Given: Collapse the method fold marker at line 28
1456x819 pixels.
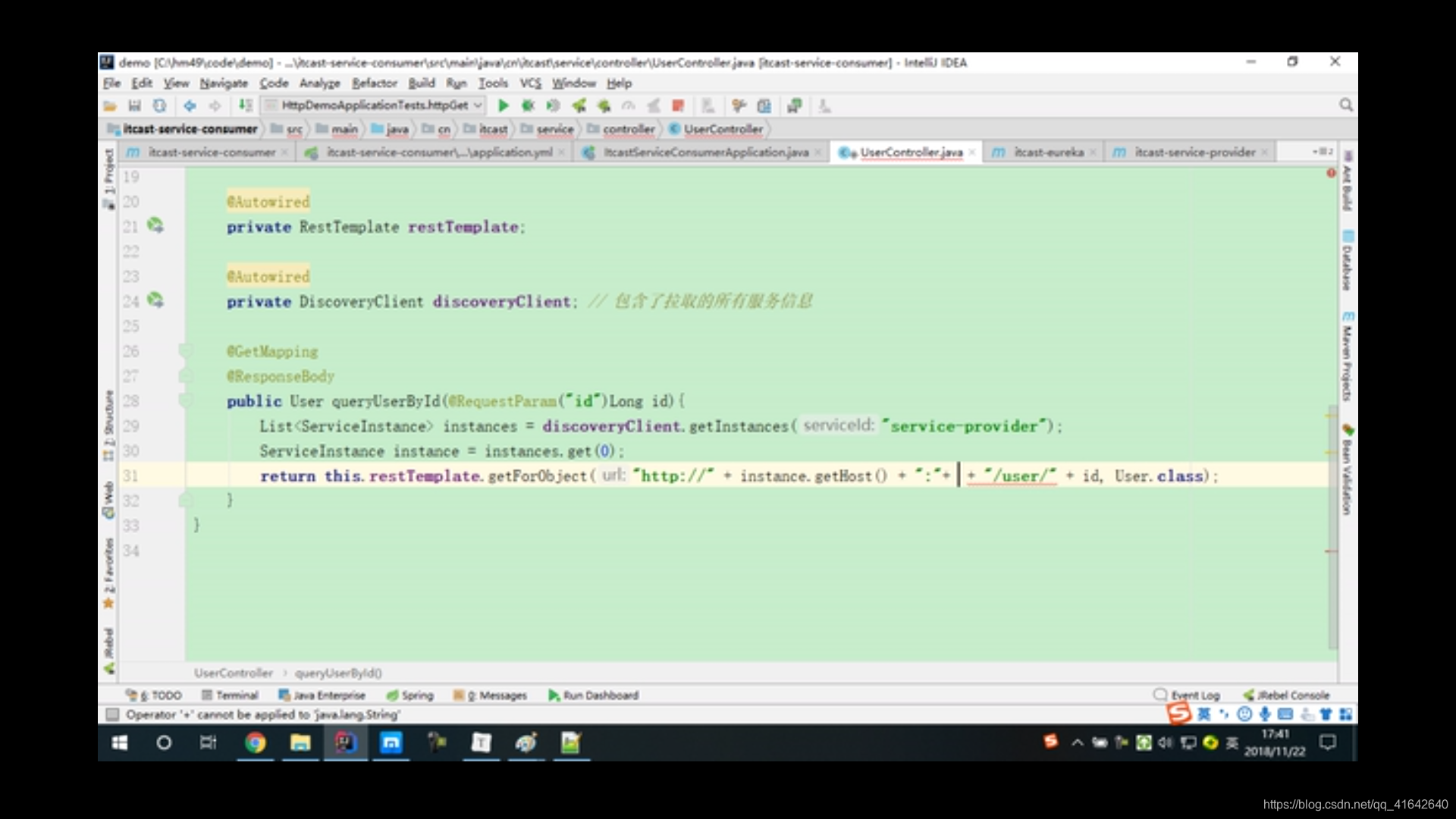Looking at the screenshot, I should pos(185,400).
